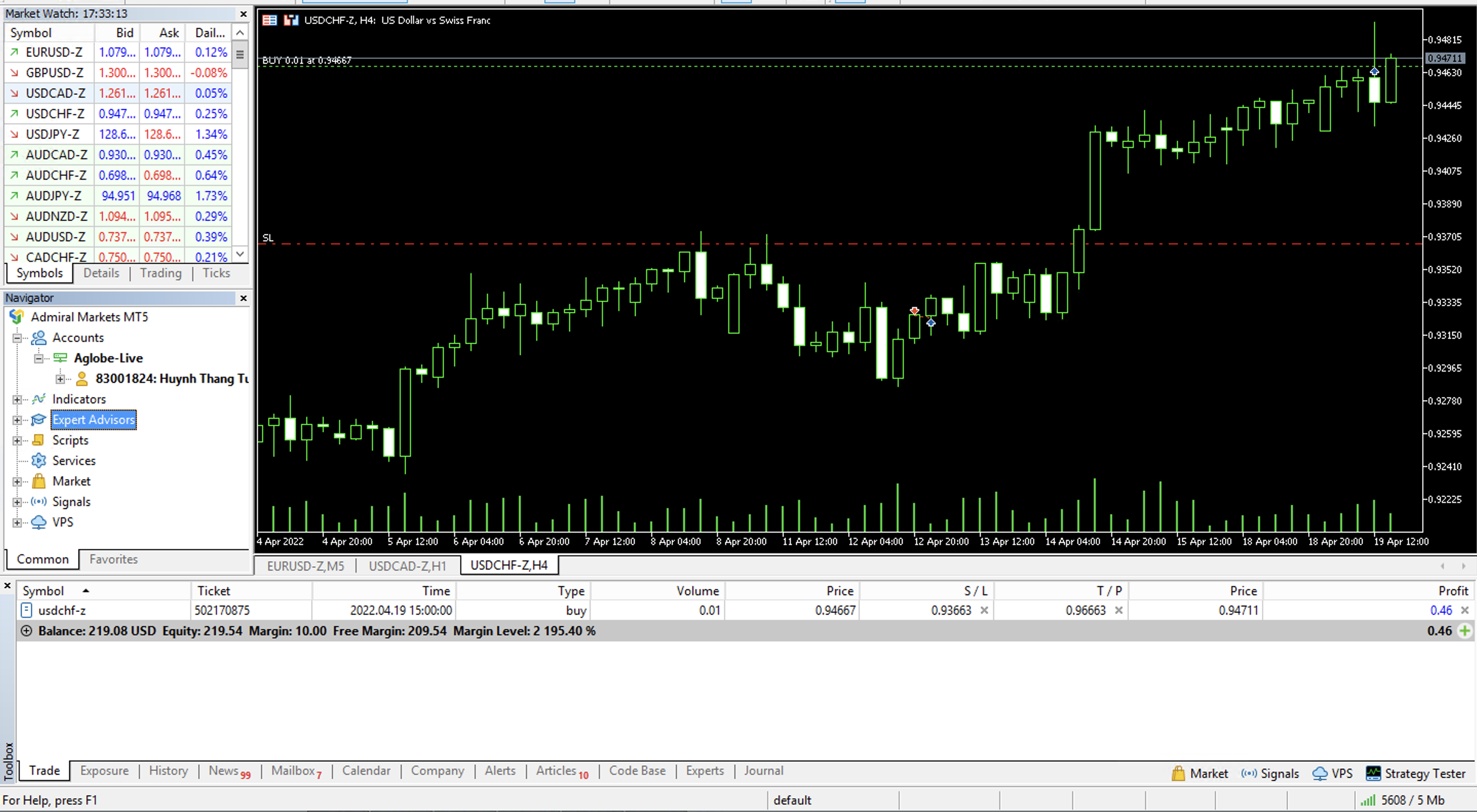This screenshot has height=812, width=1477.
Task: Close the usdchf-z position via profit X
Action: click(1464, 610)
